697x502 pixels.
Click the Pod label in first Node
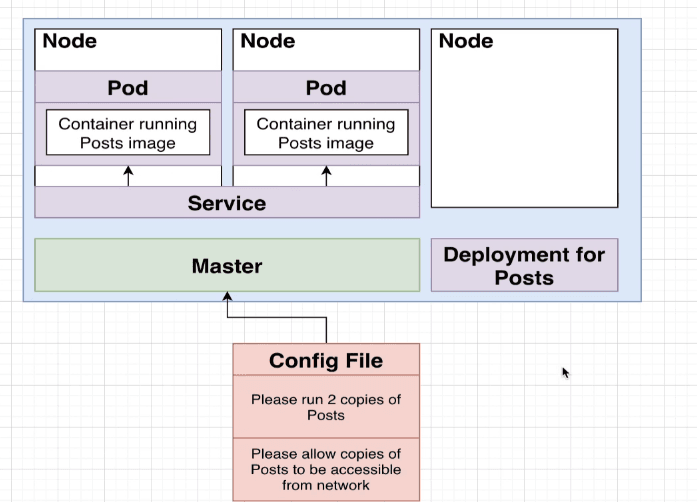pos(128,88)
